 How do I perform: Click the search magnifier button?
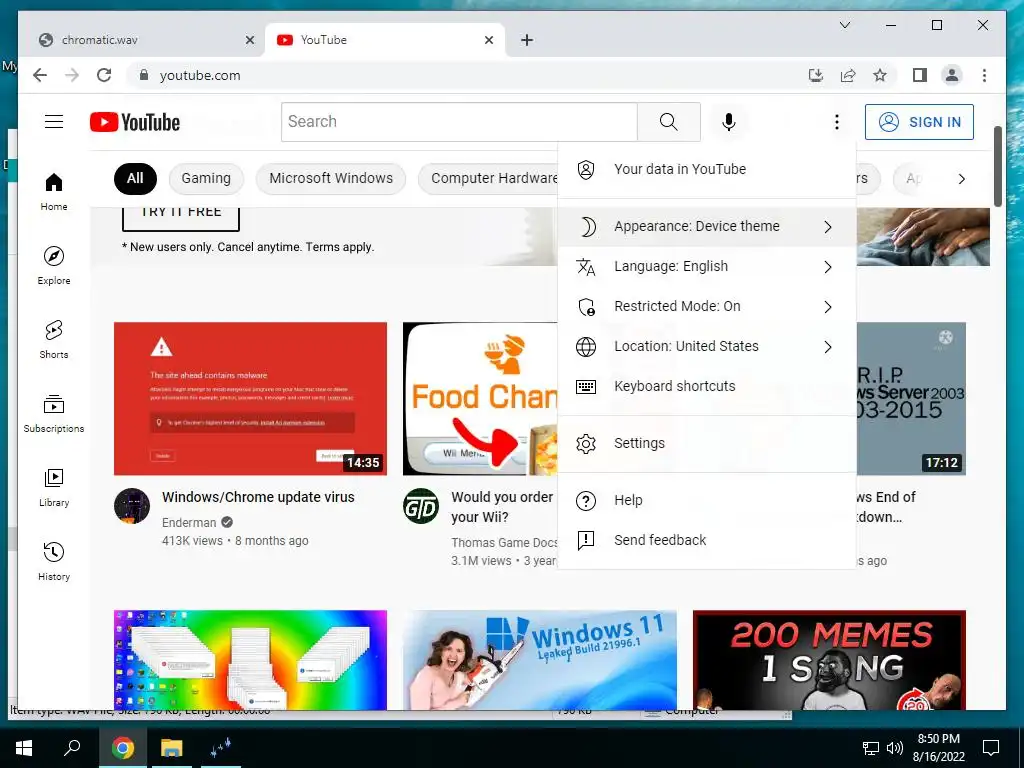click(669, 121)
